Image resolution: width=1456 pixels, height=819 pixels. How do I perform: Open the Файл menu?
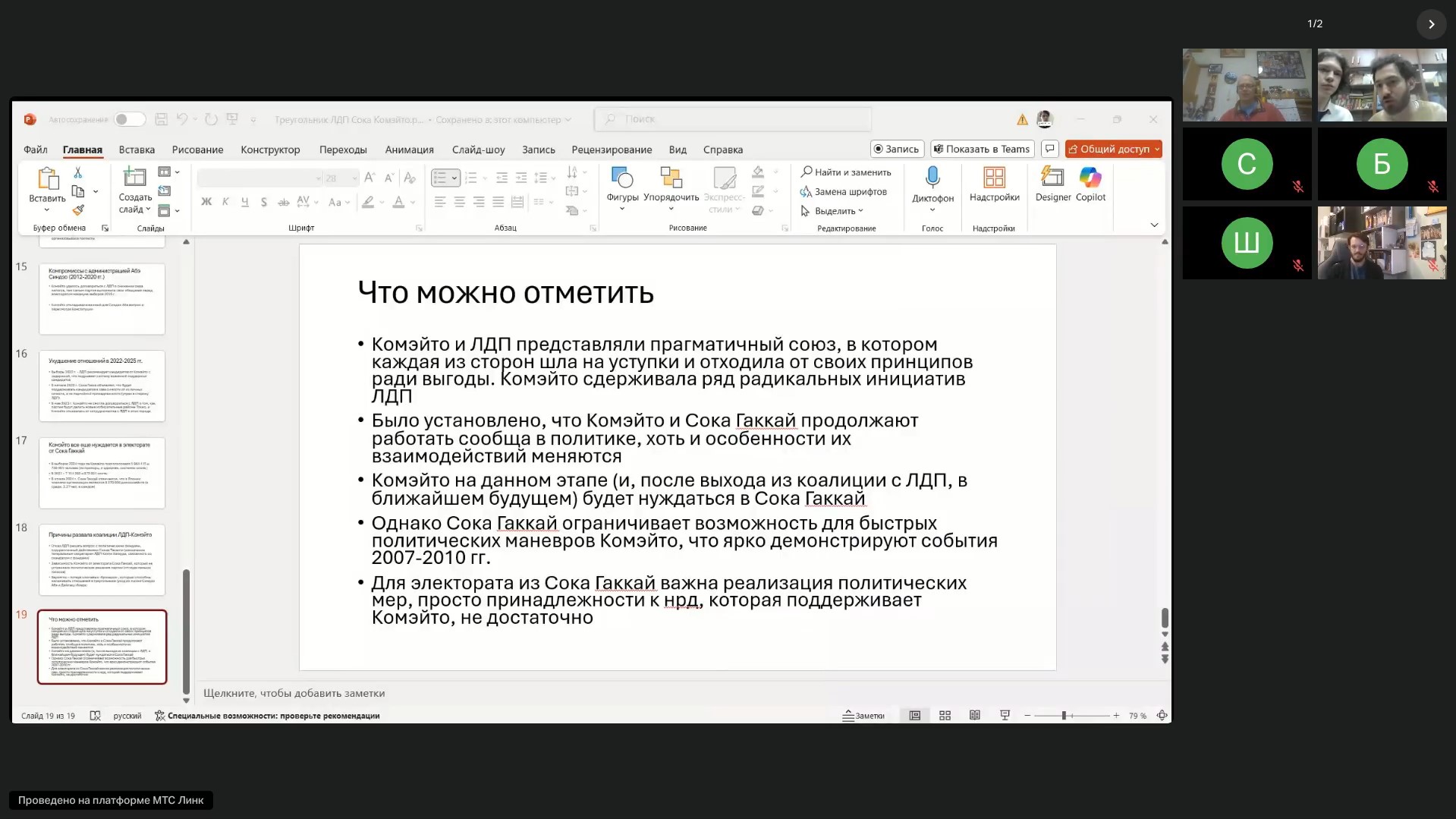click(x=36, y=150)
